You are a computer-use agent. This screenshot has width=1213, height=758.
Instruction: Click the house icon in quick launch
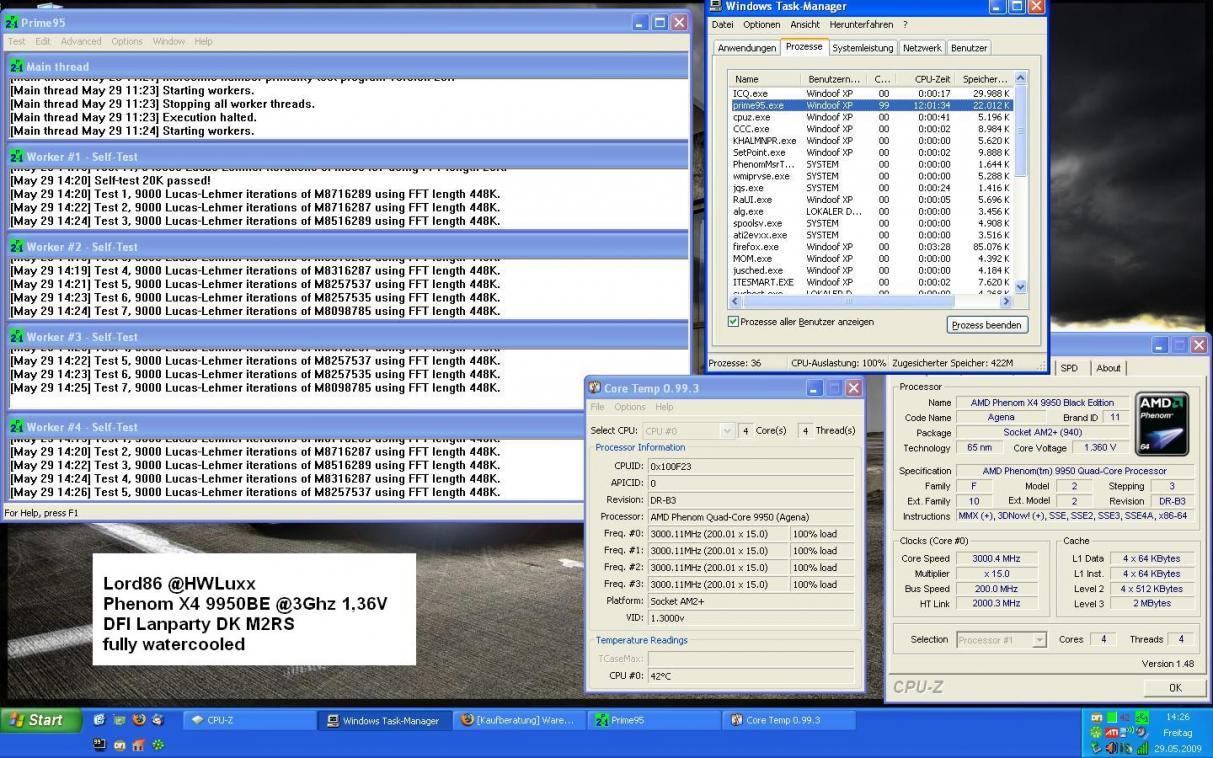(x=138, y=745)
